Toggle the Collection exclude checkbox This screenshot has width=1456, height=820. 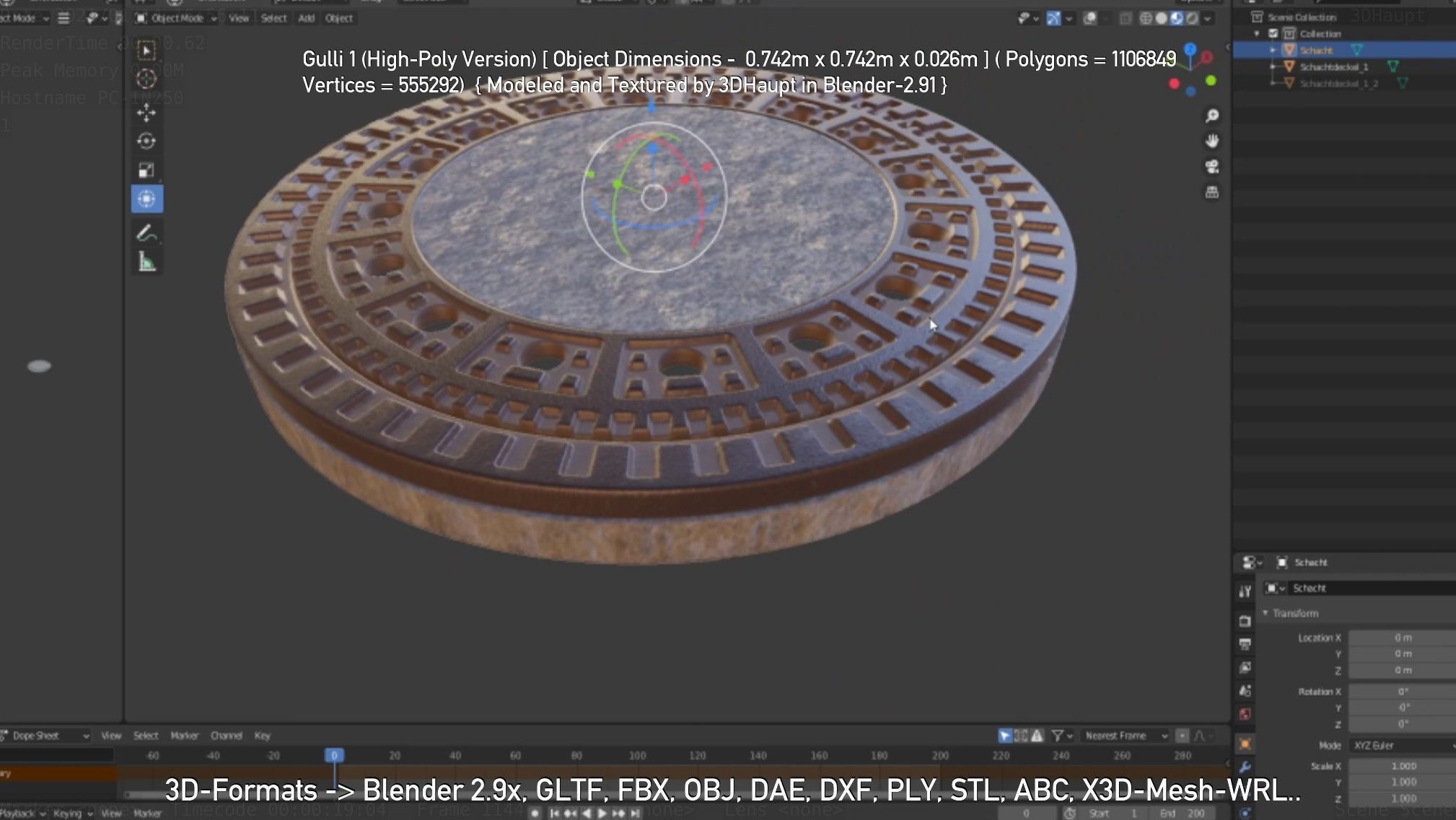(1273, 33)
